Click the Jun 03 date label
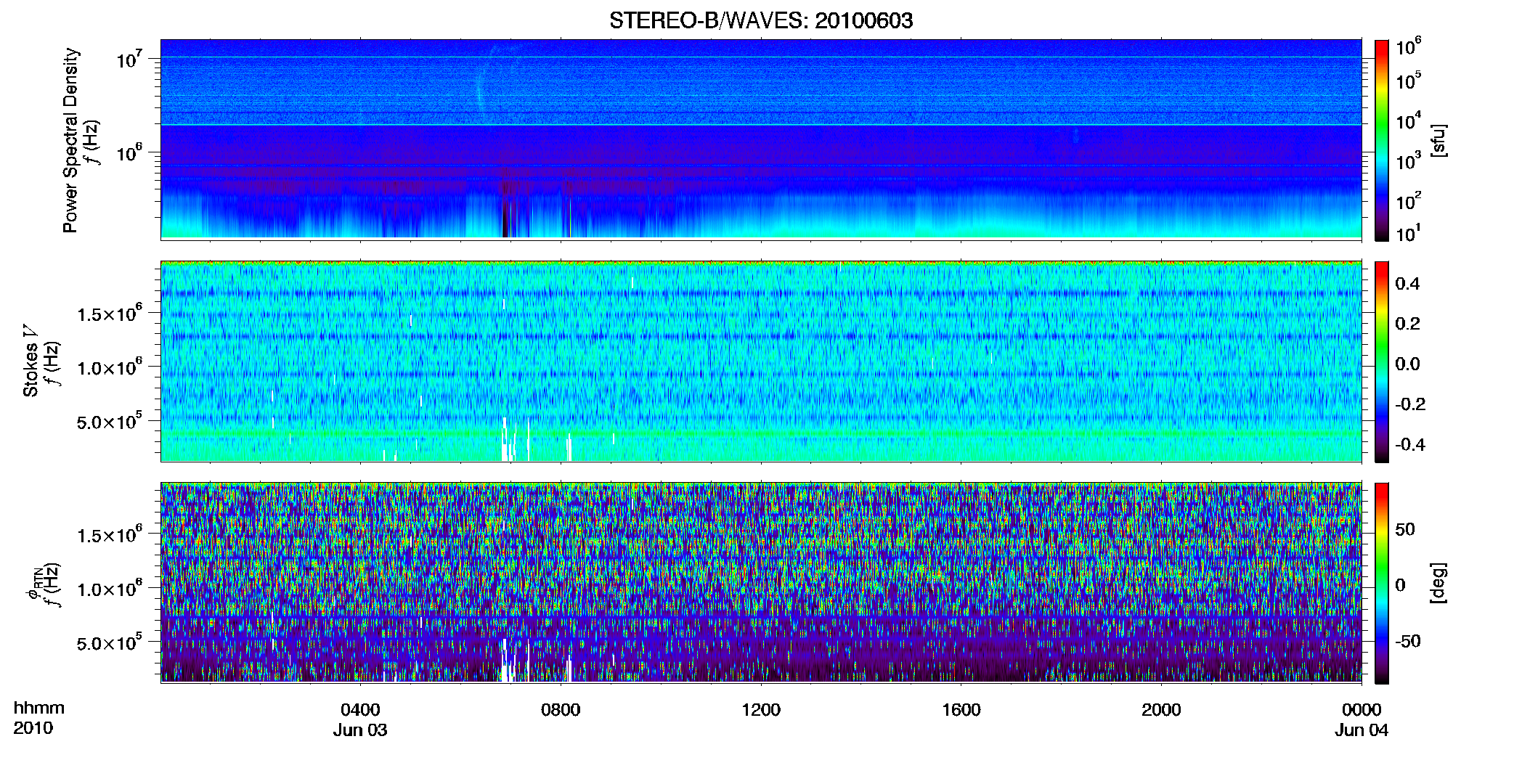Viewport: 1522px width, 784px height. point(360,730)
